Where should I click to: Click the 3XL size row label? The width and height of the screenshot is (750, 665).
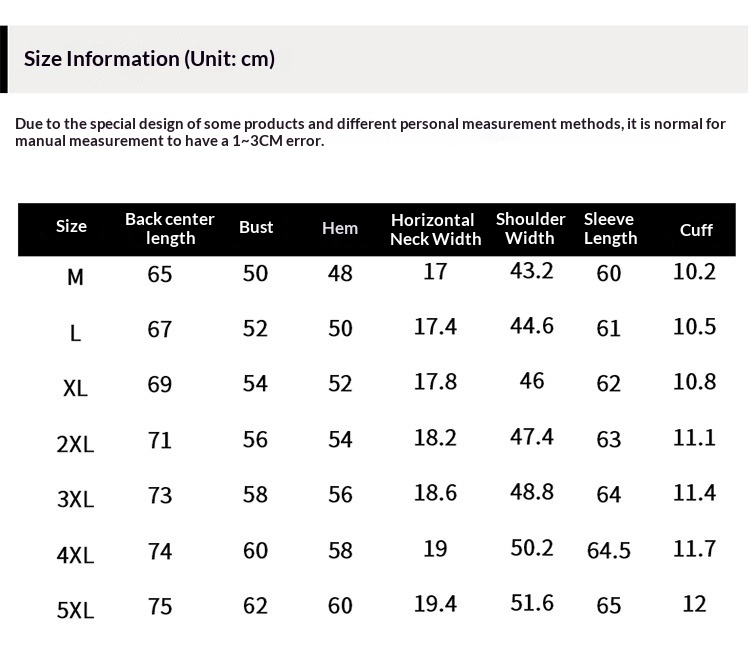(75, 499)
